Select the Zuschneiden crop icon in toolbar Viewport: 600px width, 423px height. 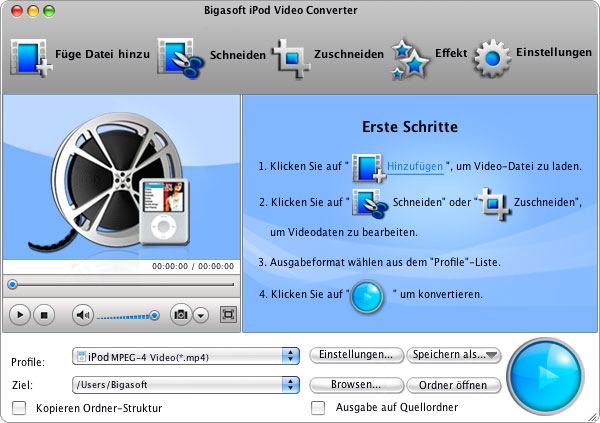[291, 58]
